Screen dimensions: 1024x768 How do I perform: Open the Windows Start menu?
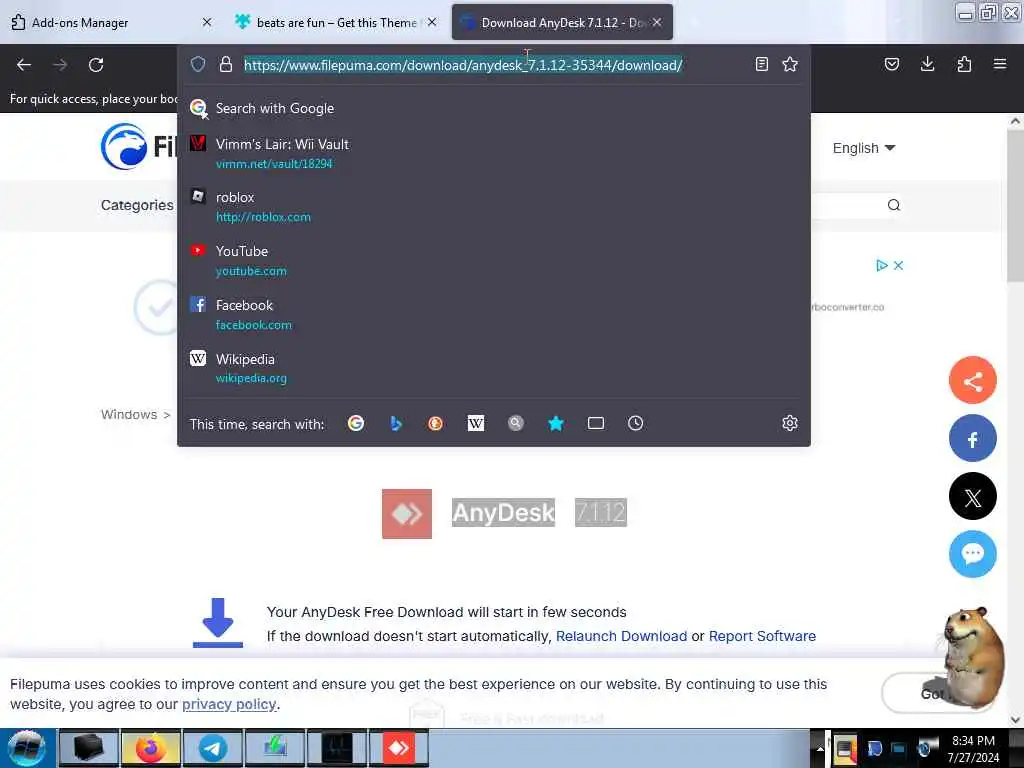click(27, 748)
